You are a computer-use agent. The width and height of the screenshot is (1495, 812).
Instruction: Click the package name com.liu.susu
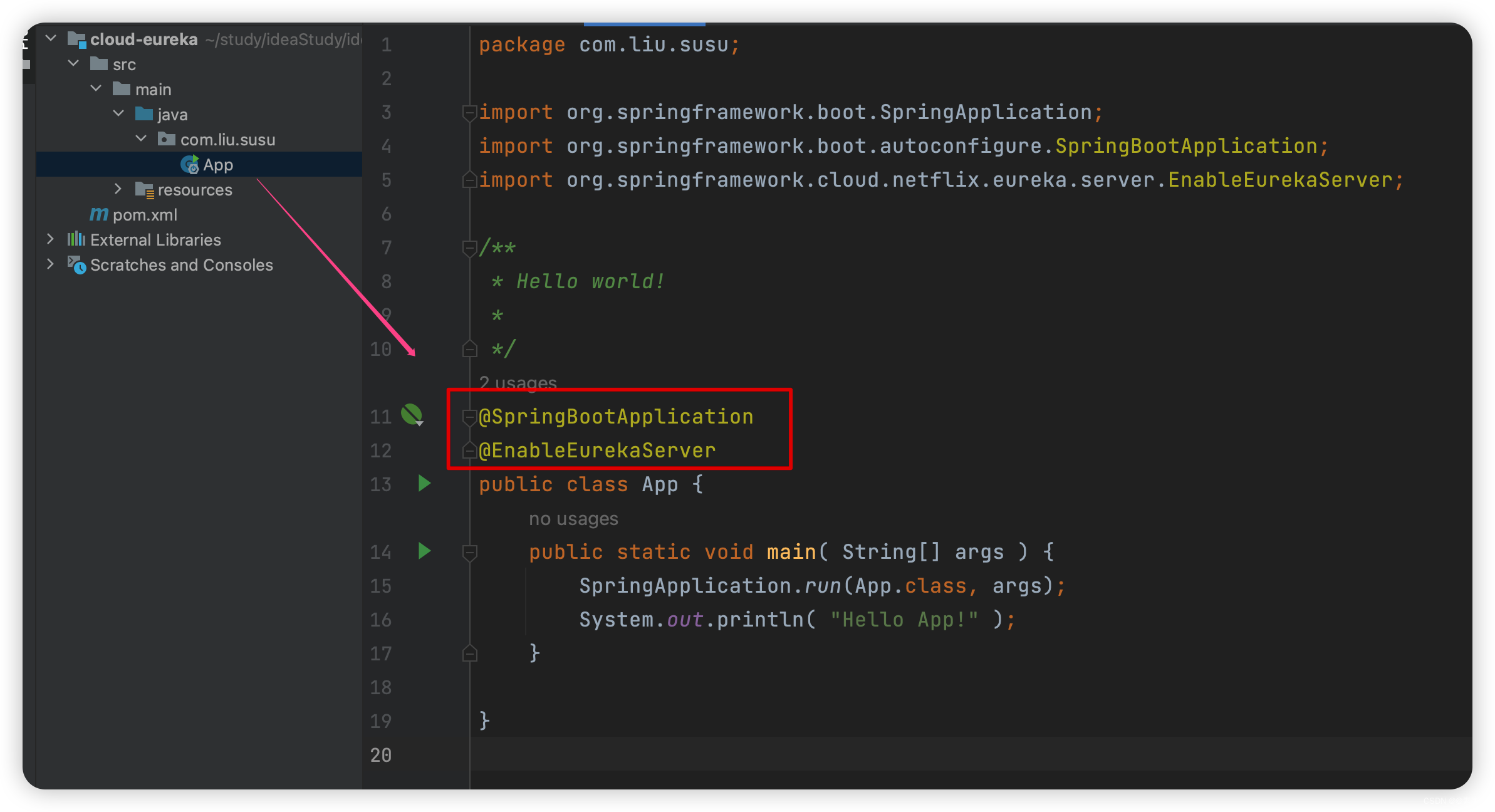(654, 44)
